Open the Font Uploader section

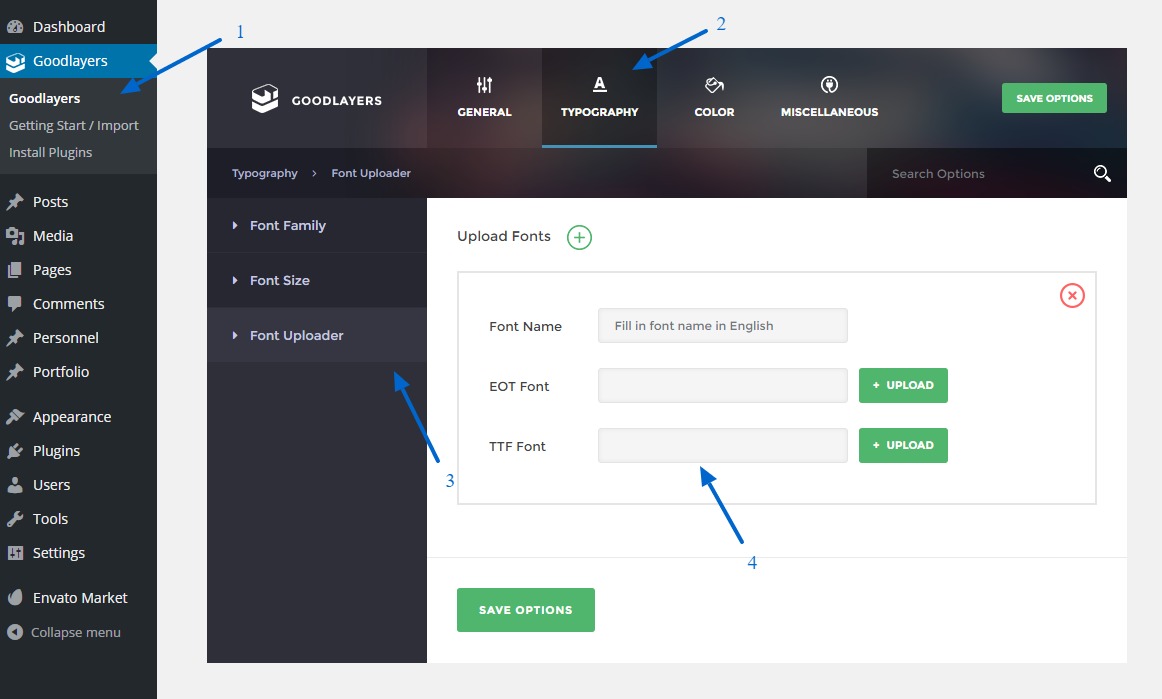(x=296, y=336)
